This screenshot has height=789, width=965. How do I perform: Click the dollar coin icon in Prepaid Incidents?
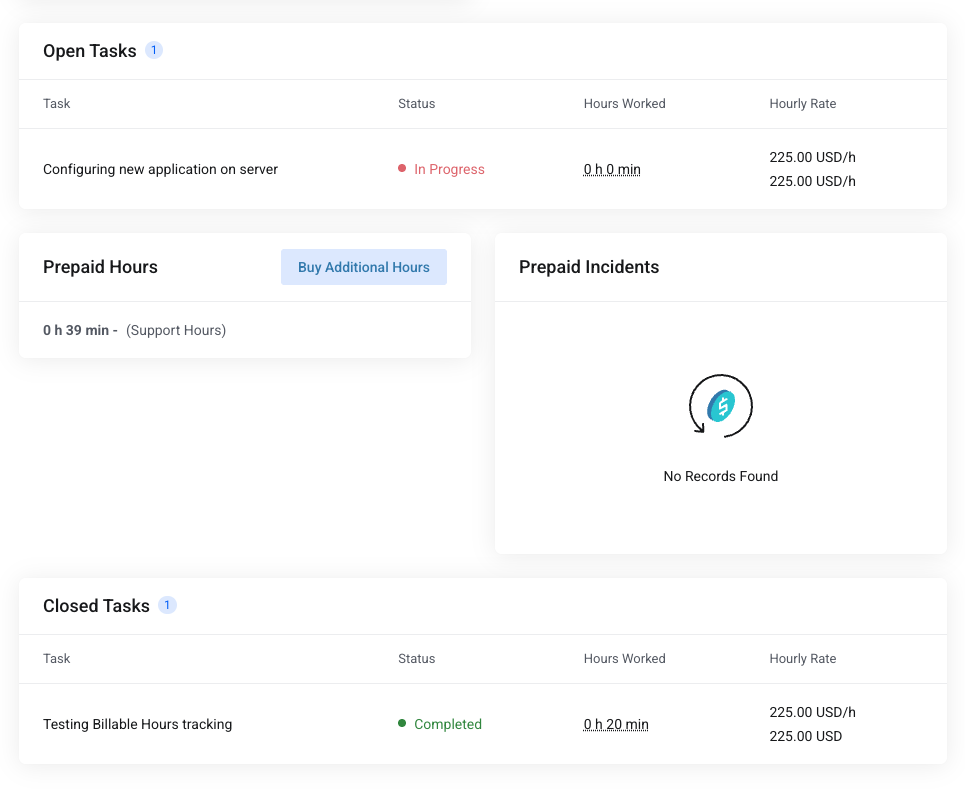click(x=720, y=405)
